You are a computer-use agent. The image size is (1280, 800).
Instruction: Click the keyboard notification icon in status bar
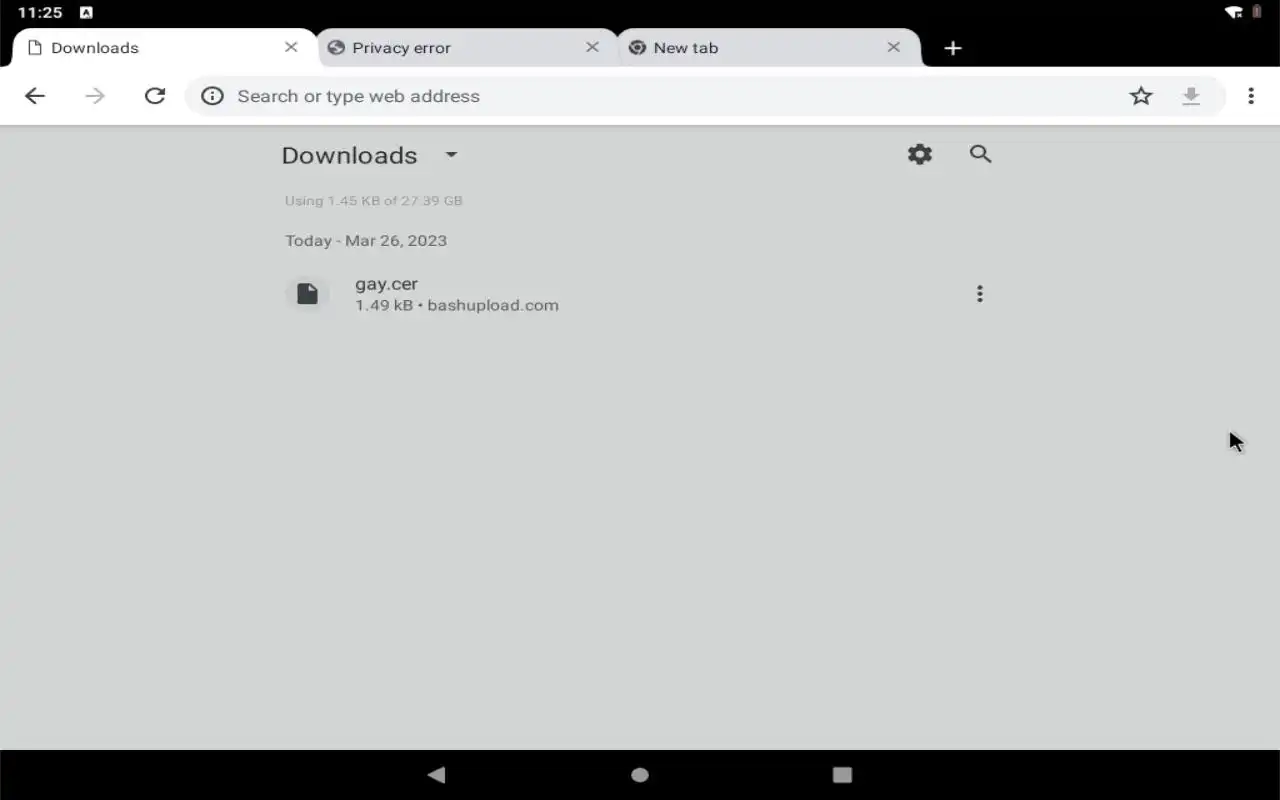[x=86, y=12]
